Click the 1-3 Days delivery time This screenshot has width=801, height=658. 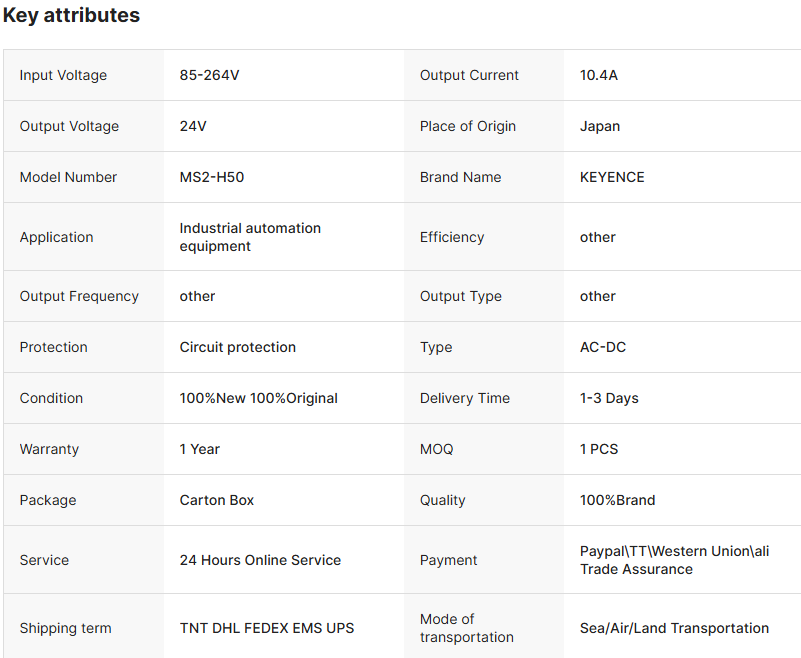[609, 398]
